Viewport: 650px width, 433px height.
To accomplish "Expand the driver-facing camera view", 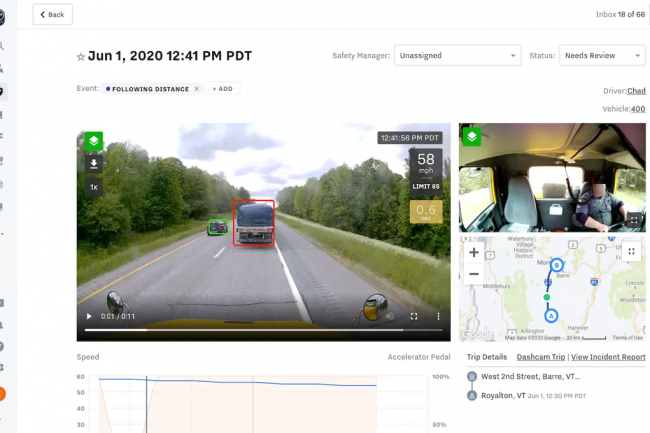I will point(632,219).
